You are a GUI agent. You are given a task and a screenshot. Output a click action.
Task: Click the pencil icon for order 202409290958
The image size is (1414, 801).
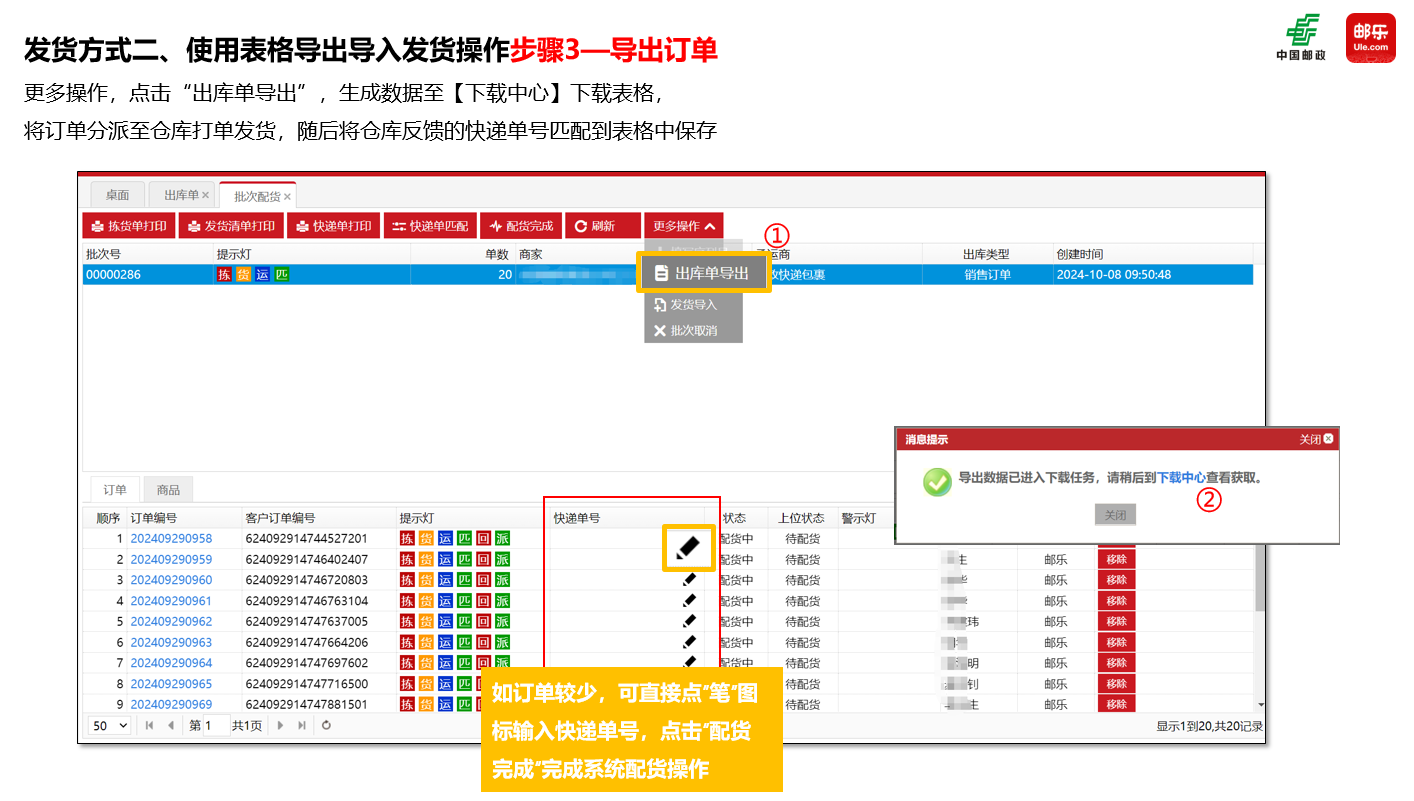coord(688,547)
